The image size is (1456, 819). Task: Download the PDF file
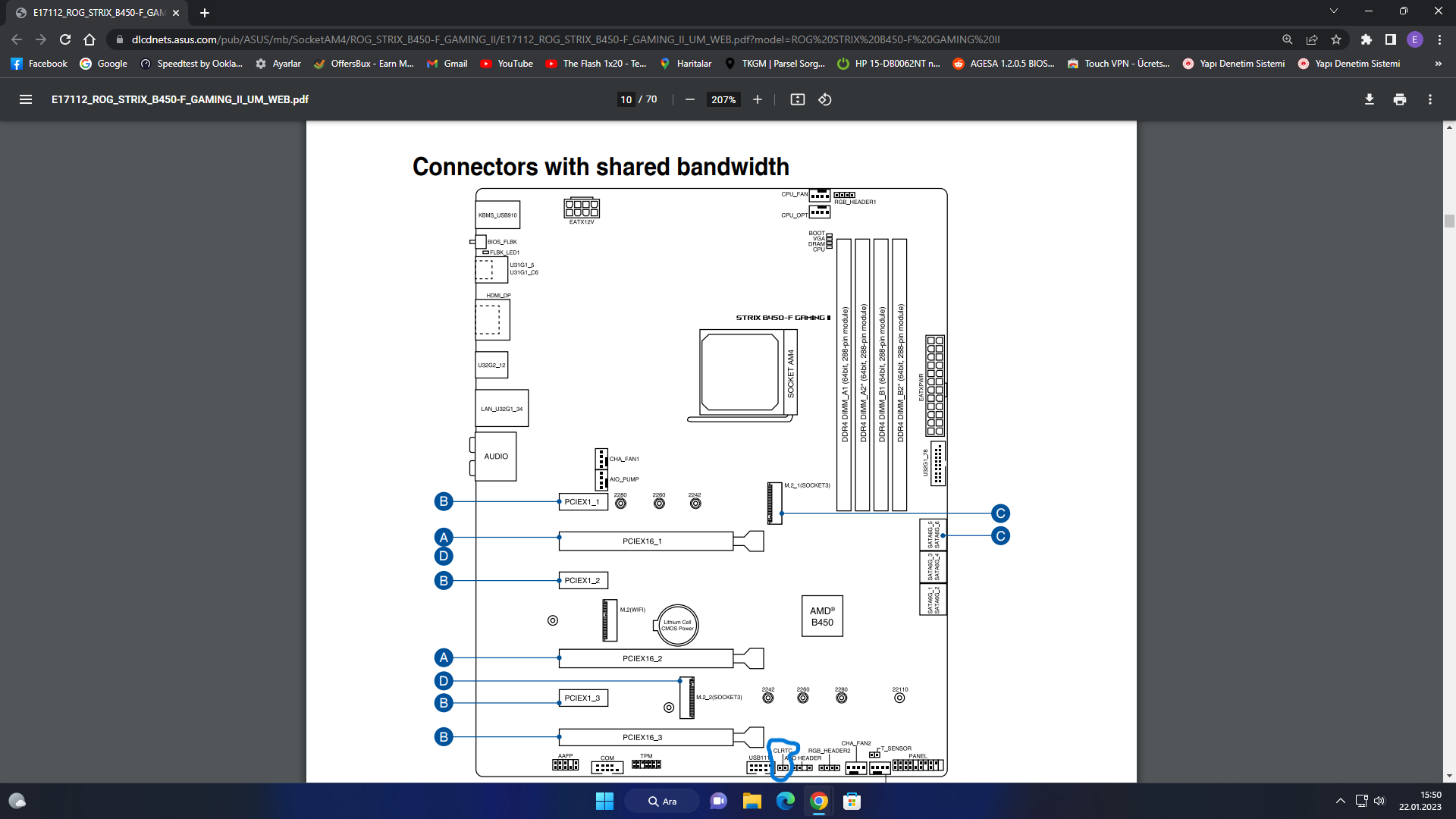(x=1369, y=99)
